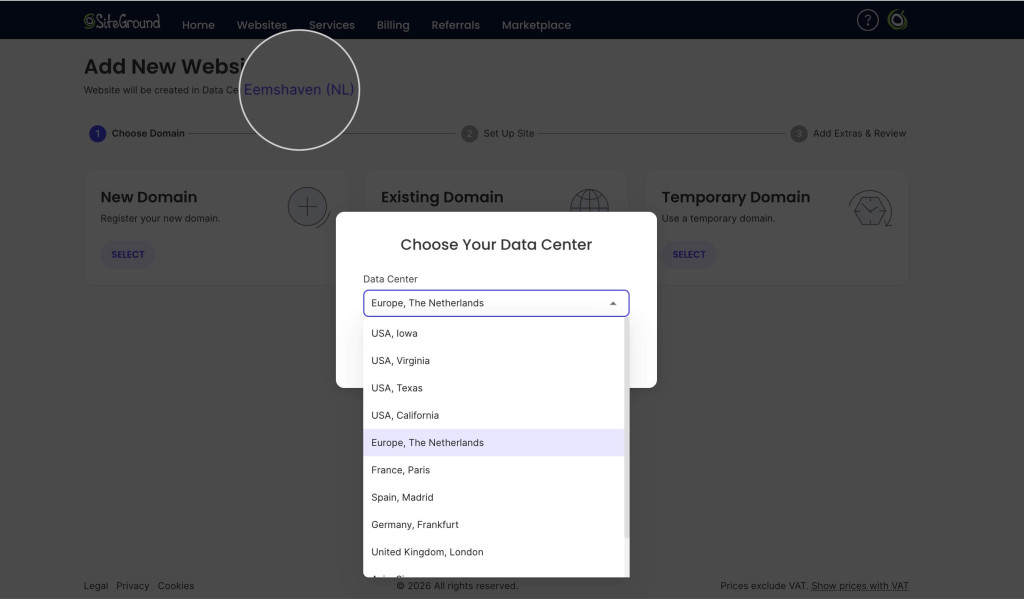
Task: Choose Spain, Madrid data center
Action: pos(494,498)
